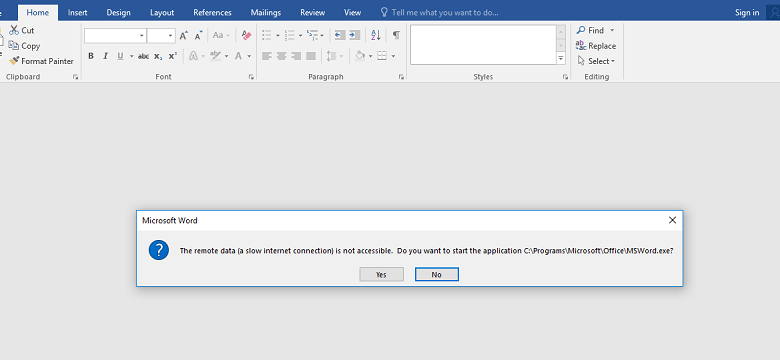The height and width of the screenshot is (360, 780).
Task: Switch to the Review tab
Action: click(x=312, y=12)
